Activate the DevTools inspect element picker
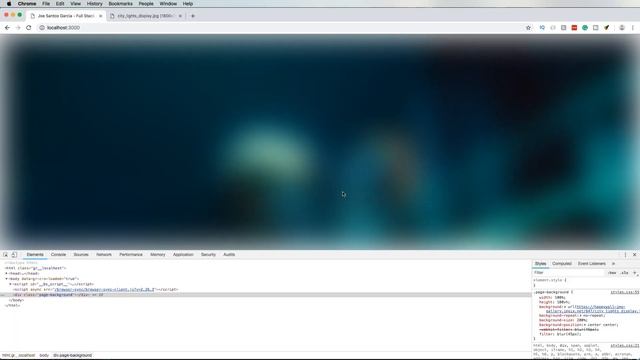640x360 pixels. tap(5, 254)
